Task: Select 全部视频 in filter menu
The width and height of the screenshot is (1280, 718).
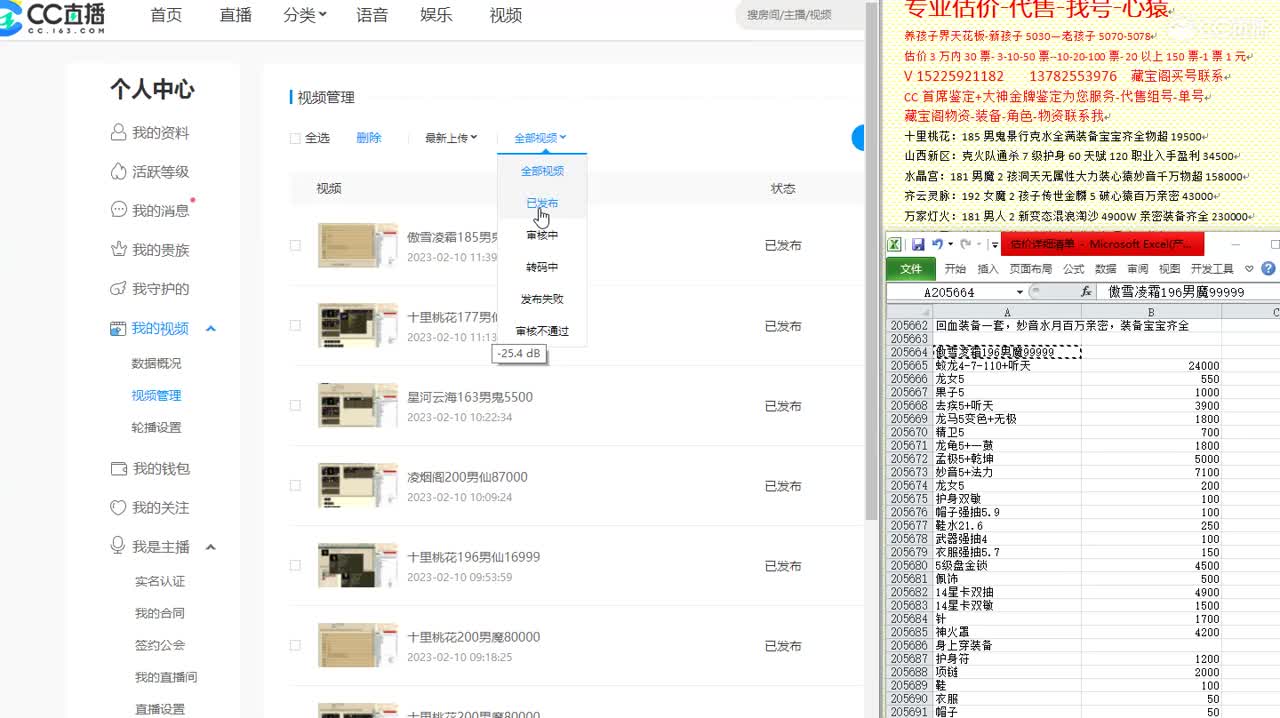Action: click(x=542, y=171)
